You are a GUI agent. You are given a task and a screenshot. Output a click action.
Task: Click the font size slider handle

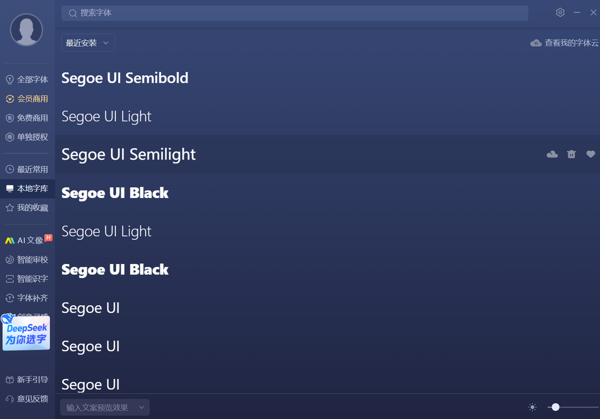pyautogui.click(x=556, y=407)
